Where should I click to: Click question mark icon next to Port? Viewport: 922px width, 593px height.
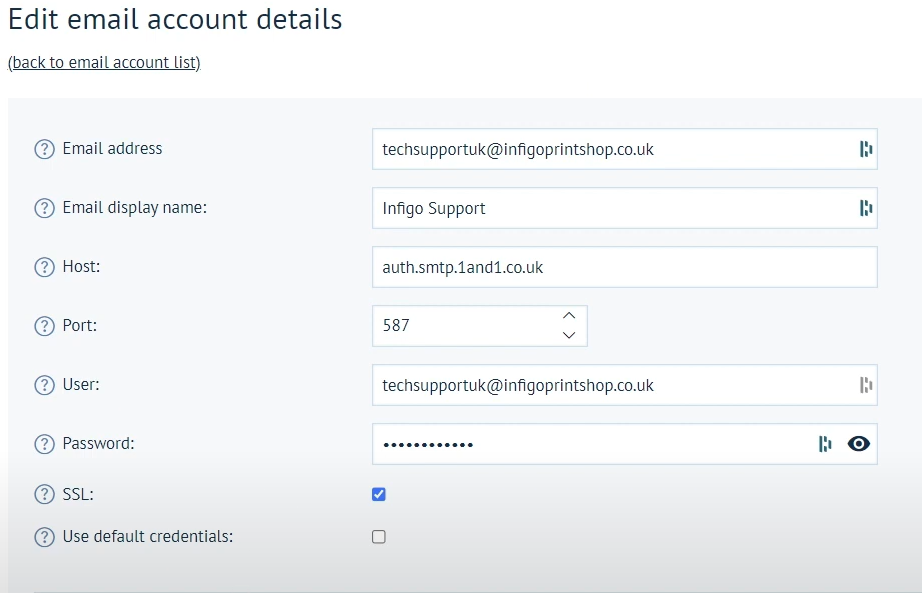[x=44, y=326]
